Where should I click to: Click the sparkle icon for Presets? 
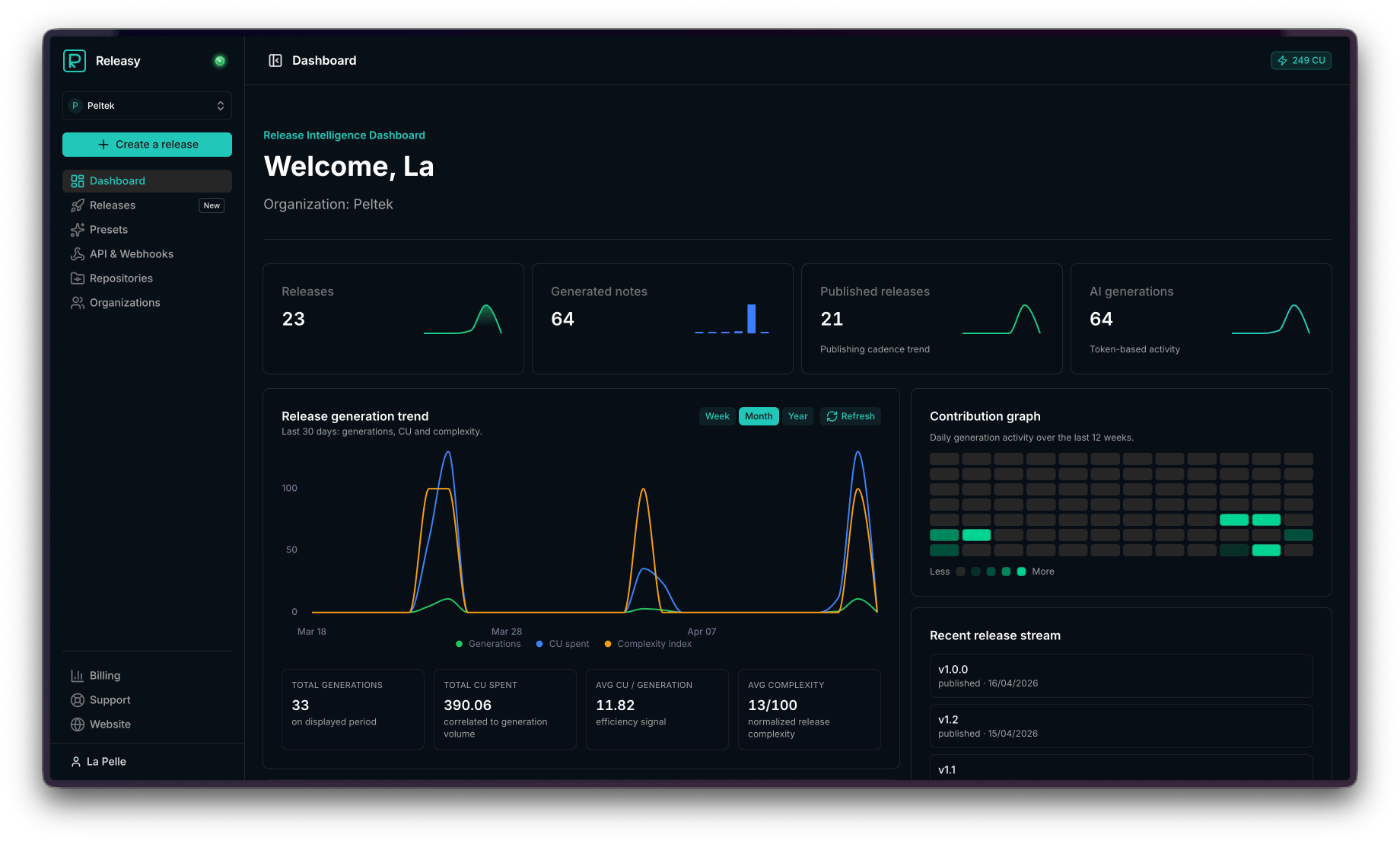78,230
